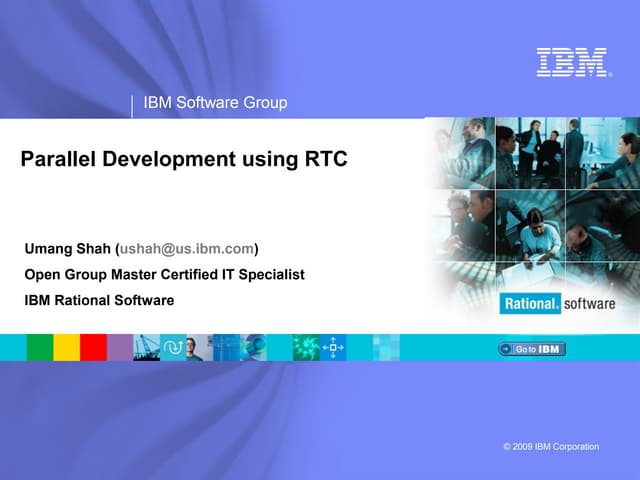Select the red color block
Image resolution: width=640 pixels, height=480 pixels.
[93, 347]
